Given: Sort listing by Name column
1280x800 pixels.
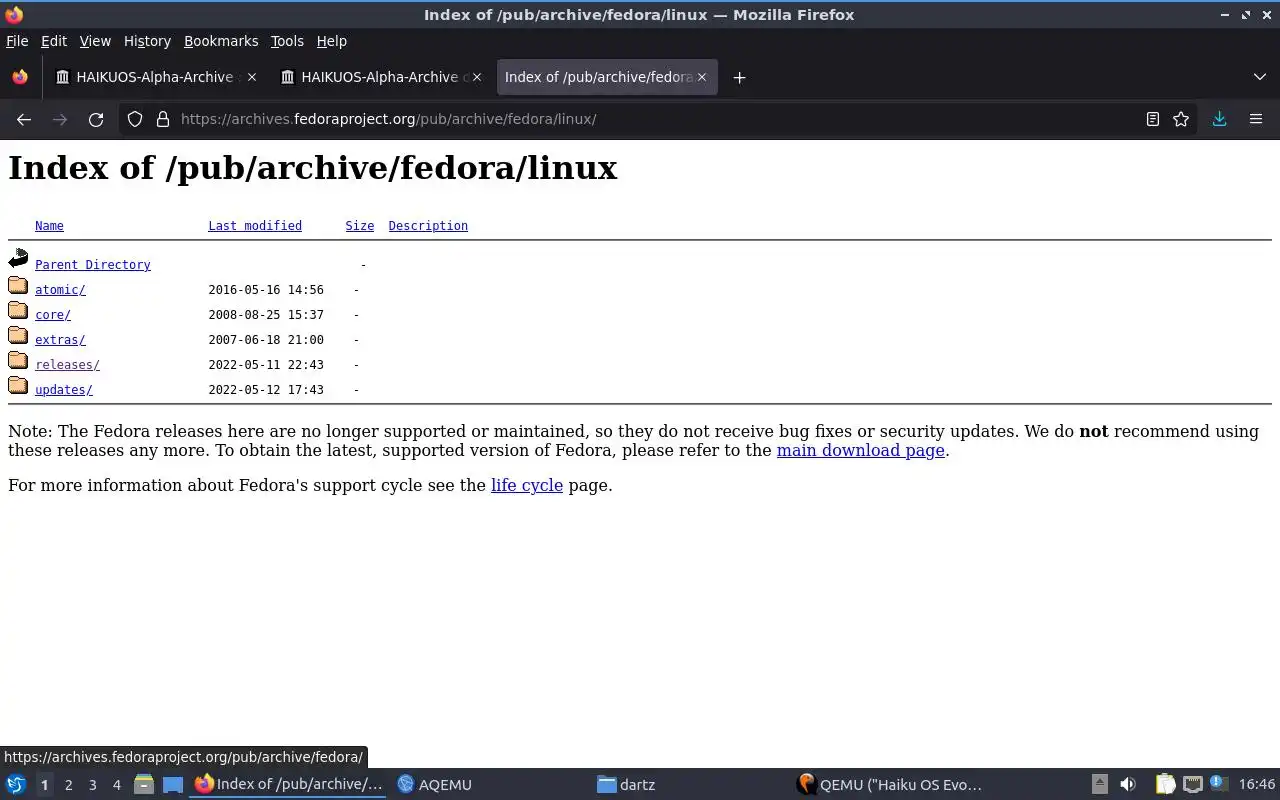Looking at the screenshot, I should coord(49,226).
